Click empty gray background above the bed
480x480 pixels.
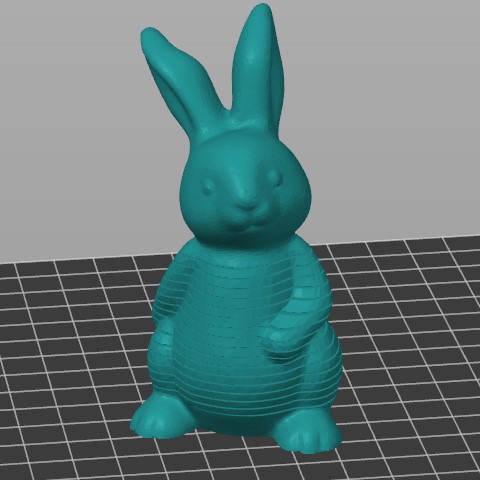tap(383, 117)
